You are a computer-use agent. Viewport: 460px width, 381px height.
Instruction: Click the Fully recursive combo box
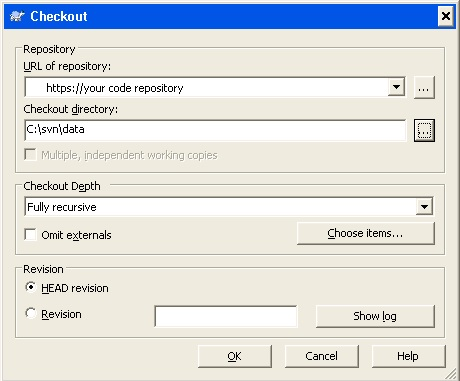pyautogui.click(x=229, y=207)
